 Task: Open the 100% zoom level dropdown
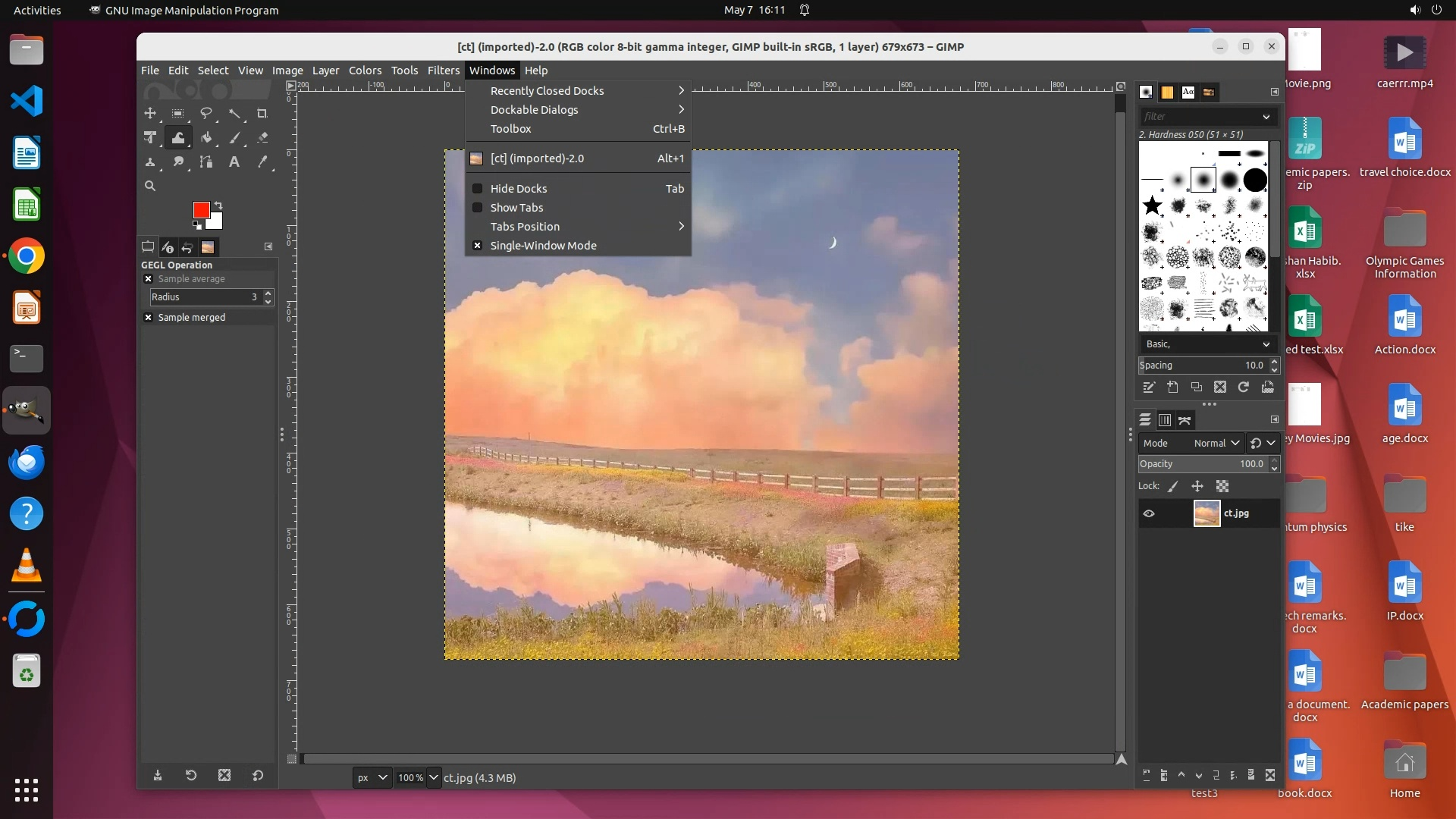[x=434, y=777]
